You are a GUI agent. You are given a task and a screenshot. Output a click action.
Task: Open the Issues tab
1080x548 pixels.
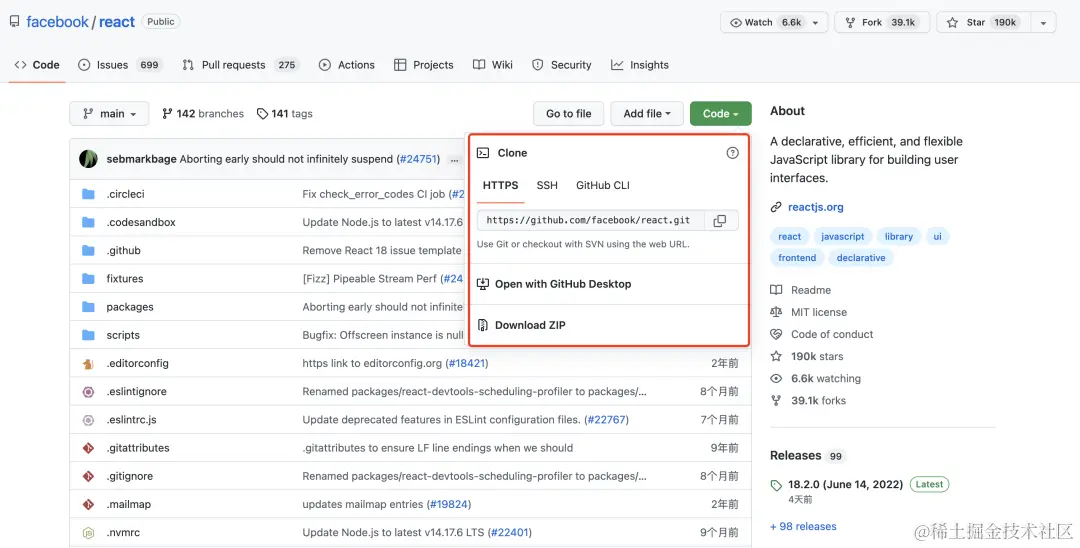tap(121, 65)
